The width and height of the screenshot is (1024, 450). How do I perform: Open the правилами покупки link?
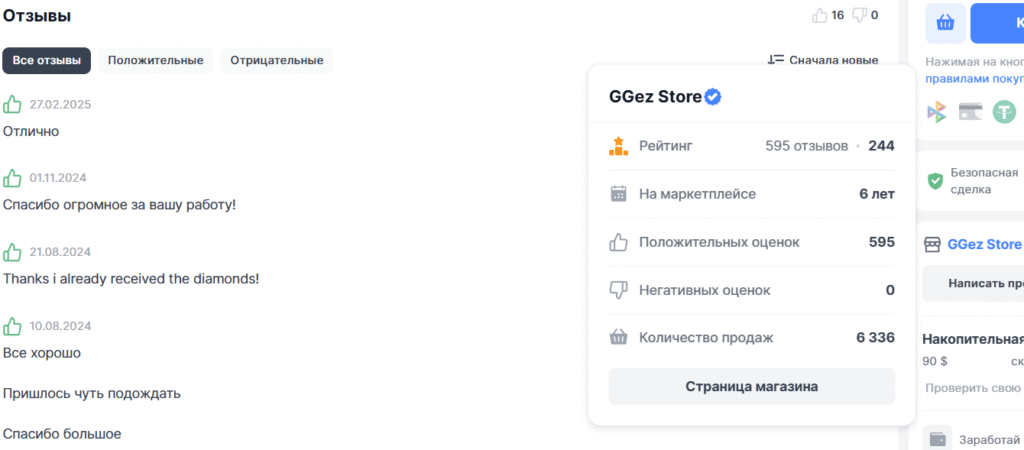974,78
